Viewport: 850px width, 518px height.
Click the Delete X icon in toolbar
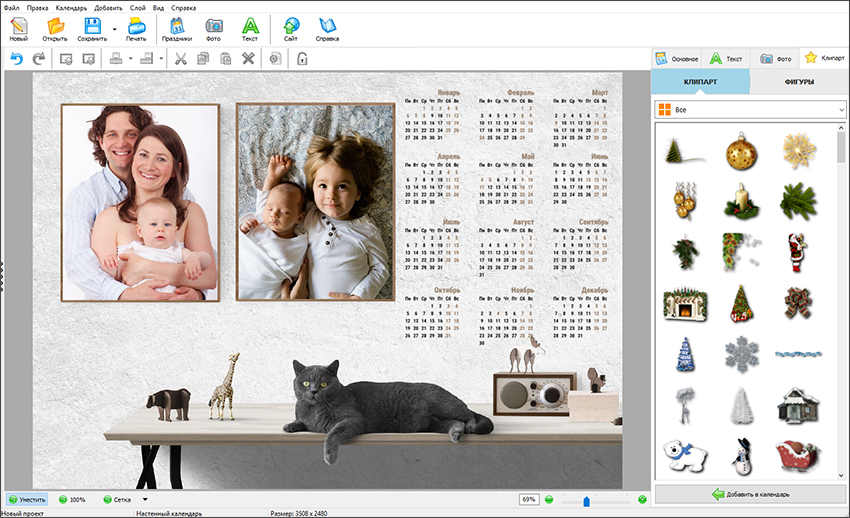[248, 59]
